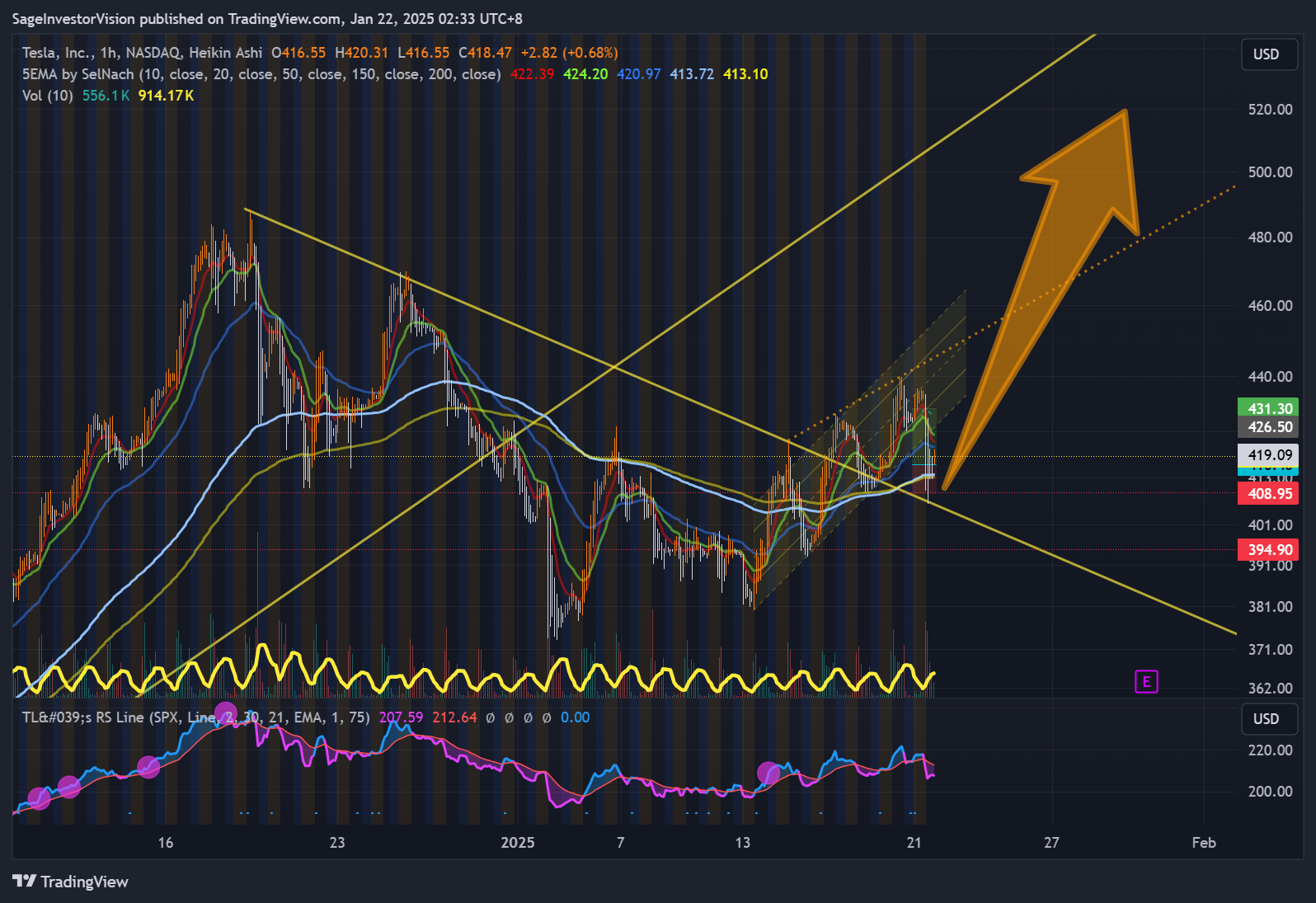
Task: Click the 520.00 price axis label
Action: pos(1270,110)
